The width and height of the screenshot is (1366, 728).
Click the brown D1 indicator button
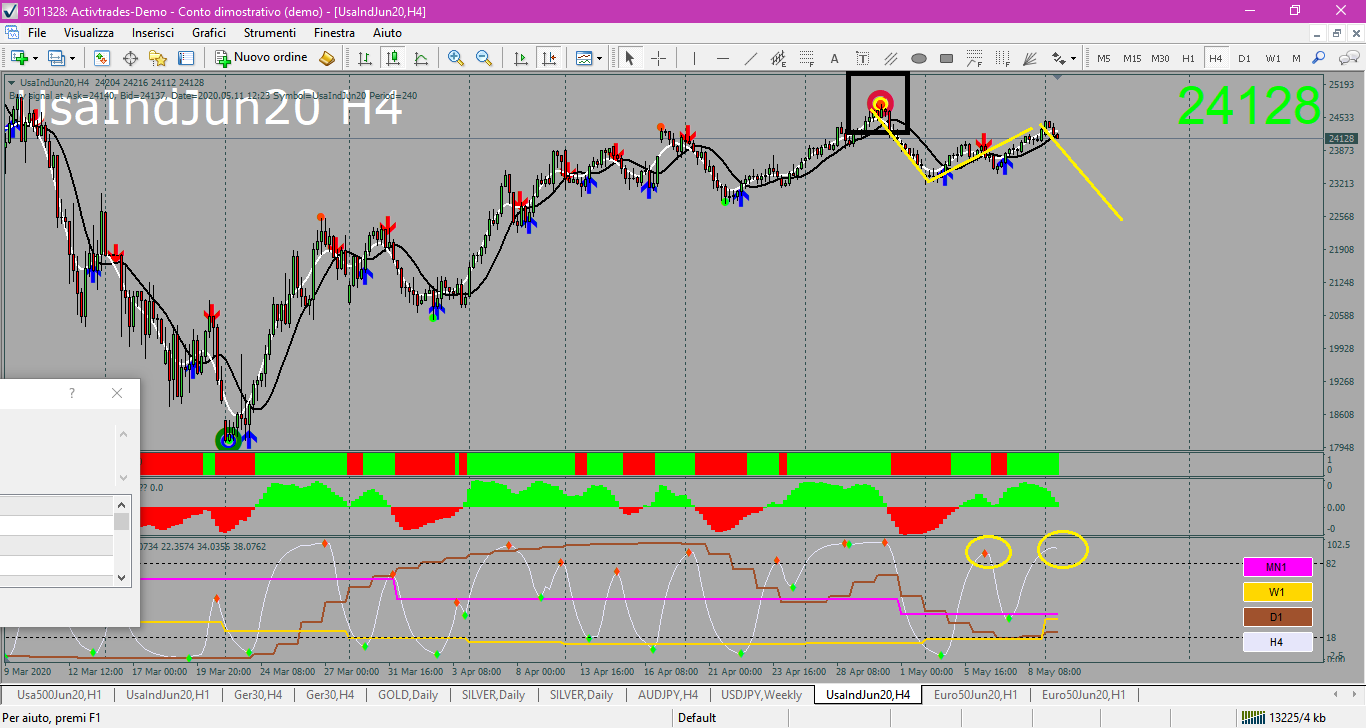pyautogui.click(x=1277, y=617)
